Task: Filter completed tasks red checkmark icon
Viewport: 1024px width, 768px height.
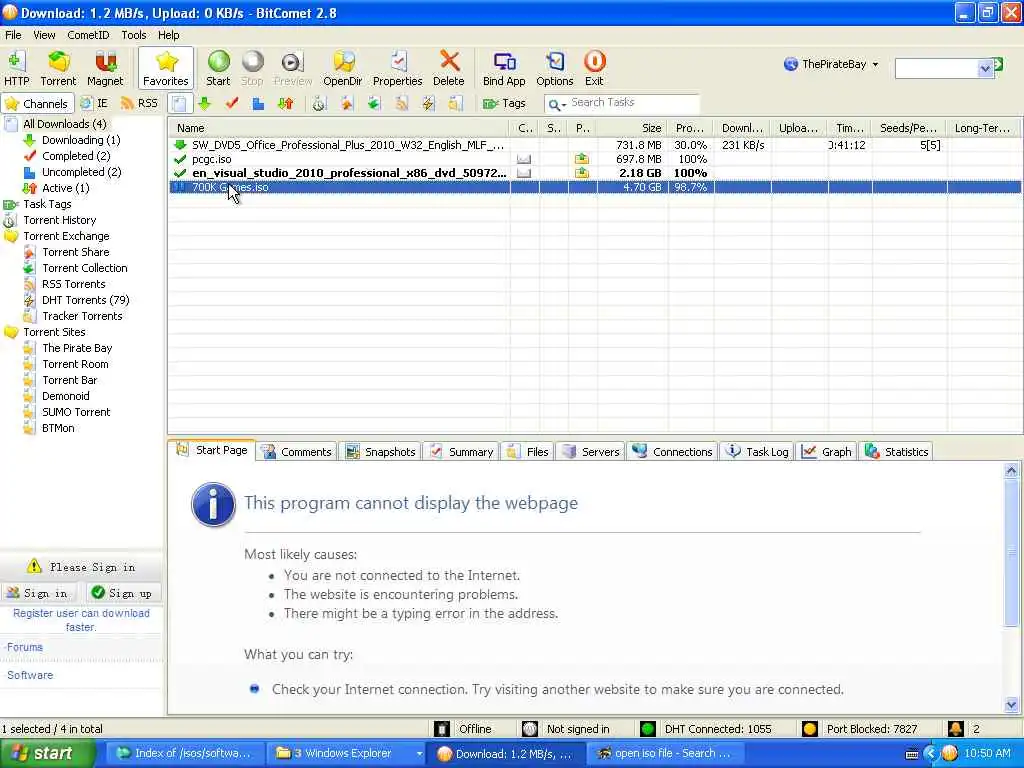Action: point(232,103)
